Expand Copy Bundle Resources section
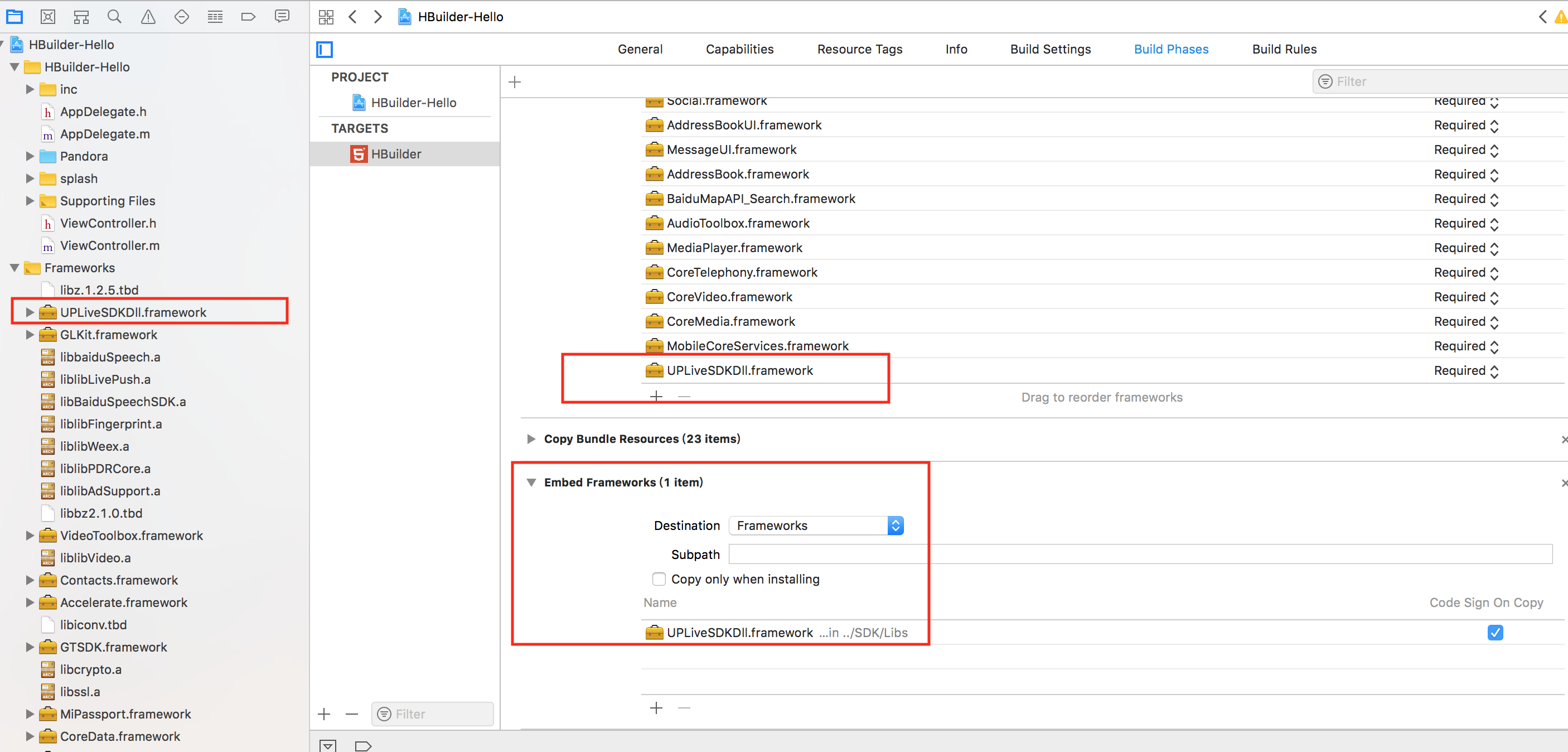1568x752 pixels. (x=531, y=439)
